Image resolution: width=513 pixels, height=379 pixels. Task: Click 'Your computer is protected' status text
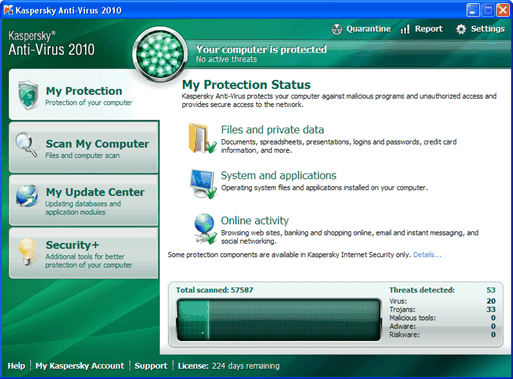tap(261, 49)
